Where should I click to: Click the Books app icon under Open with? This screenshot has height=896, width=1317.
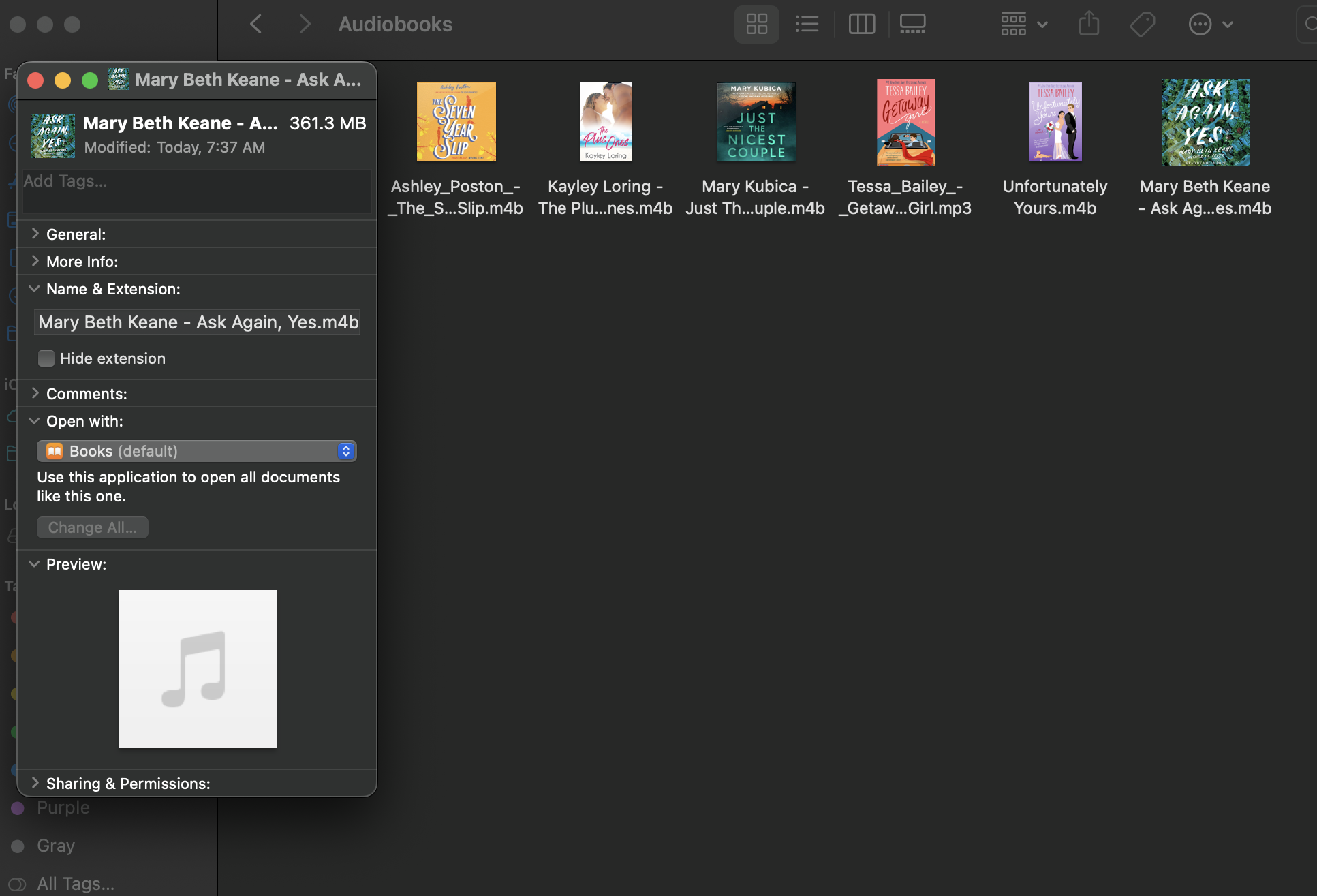[x=55, y=450]
